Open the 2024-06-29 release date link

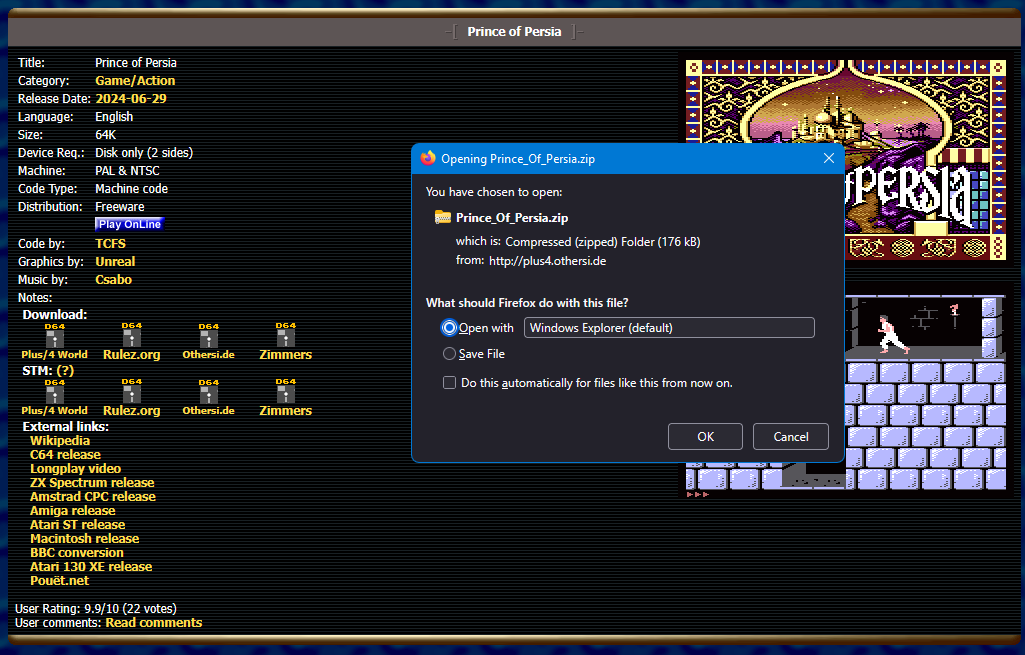[131, 99]
